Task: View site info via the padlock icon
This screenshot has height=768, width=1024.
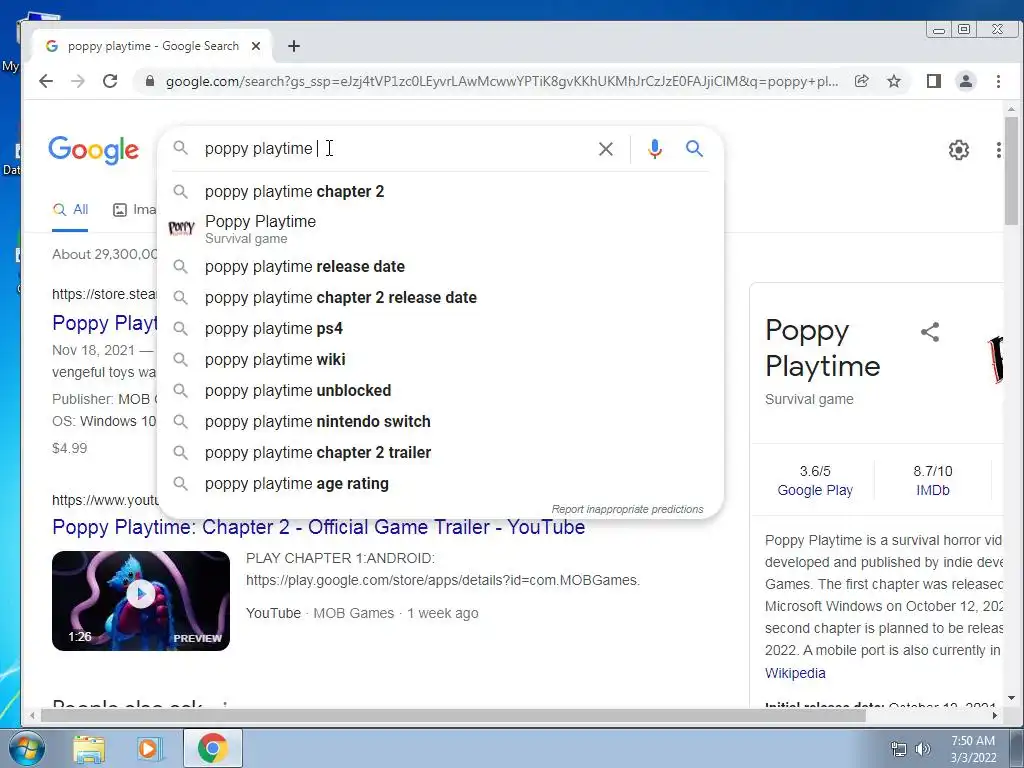Action: click(x=150, y=81)
